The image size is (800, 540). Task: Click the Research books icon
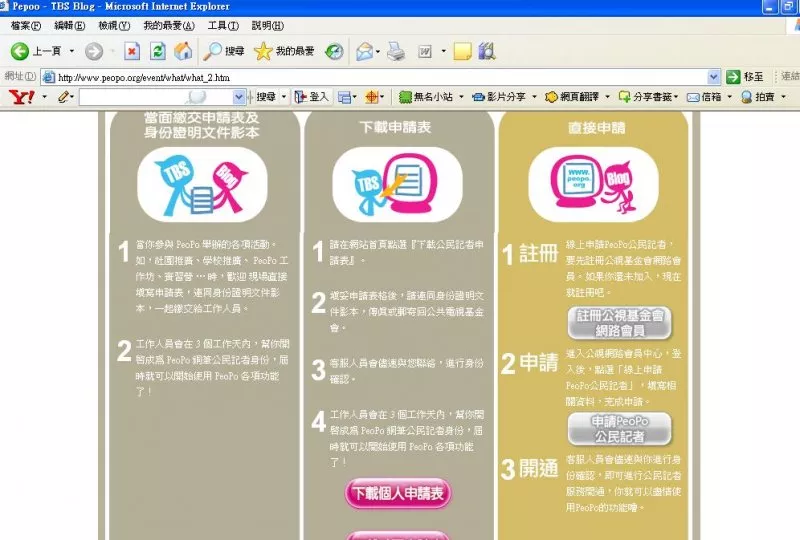coord(487,51)
